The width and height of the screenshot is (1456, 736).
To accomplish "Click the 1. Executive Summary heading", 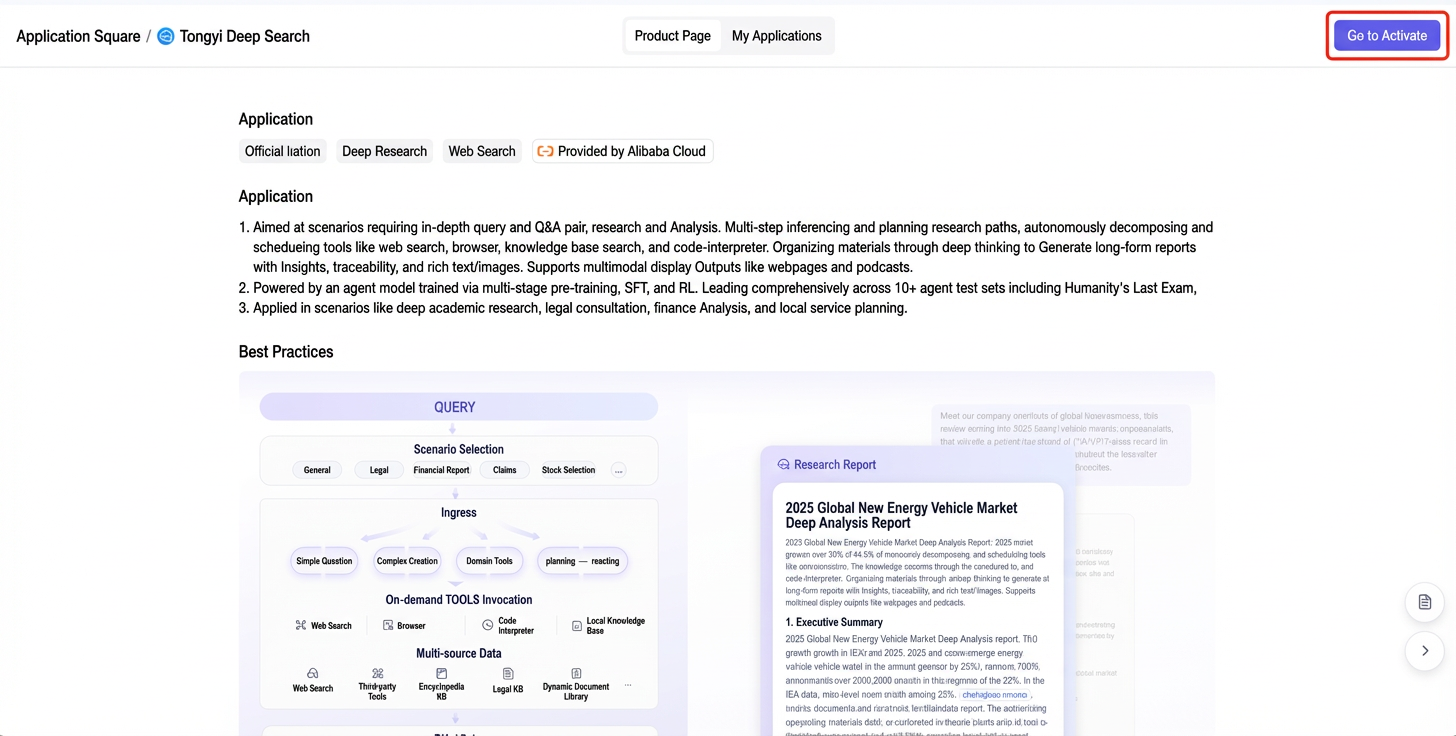I will (834, 622).
